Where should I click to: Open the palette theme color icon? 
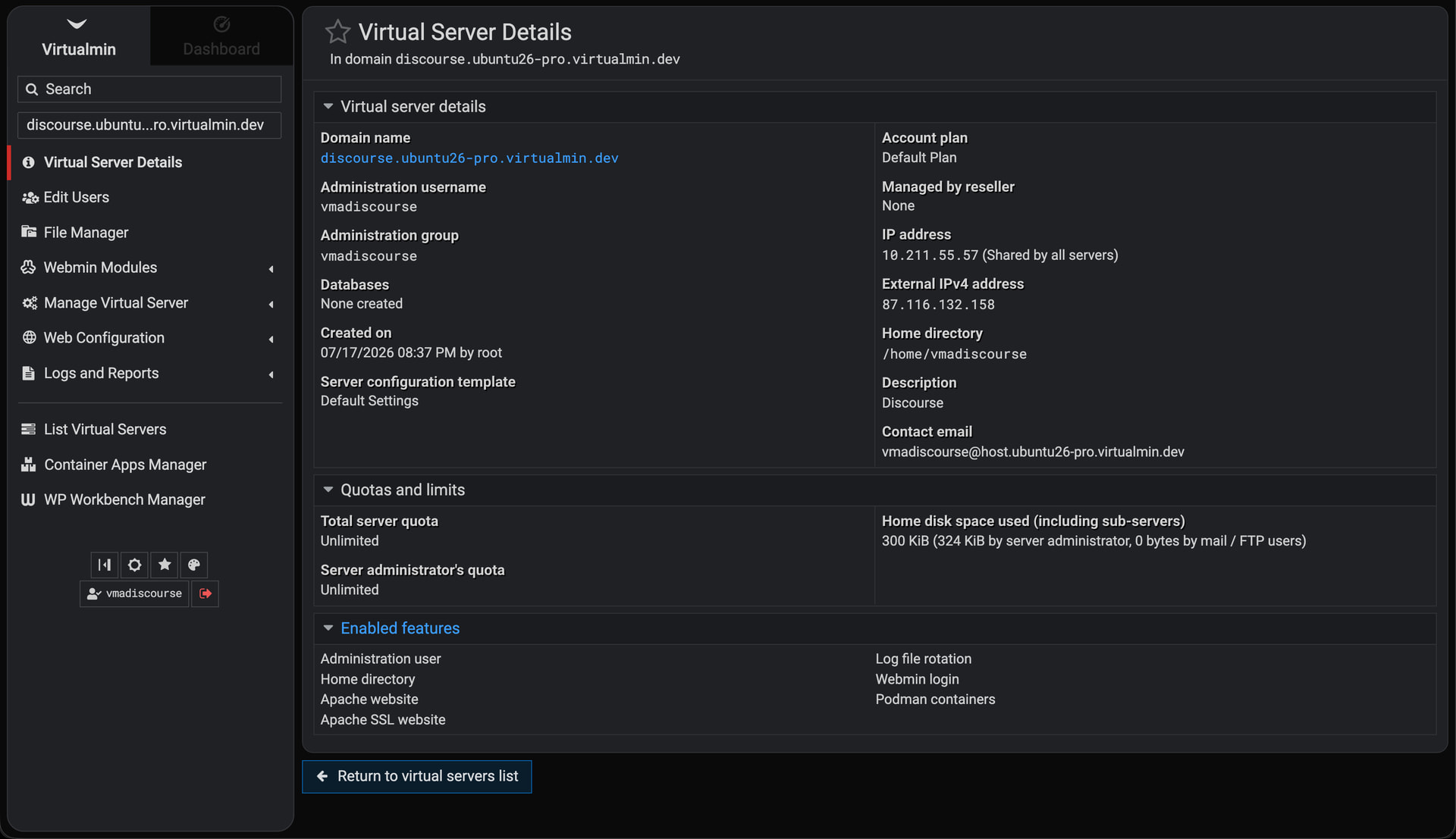(x=194, y=565)
